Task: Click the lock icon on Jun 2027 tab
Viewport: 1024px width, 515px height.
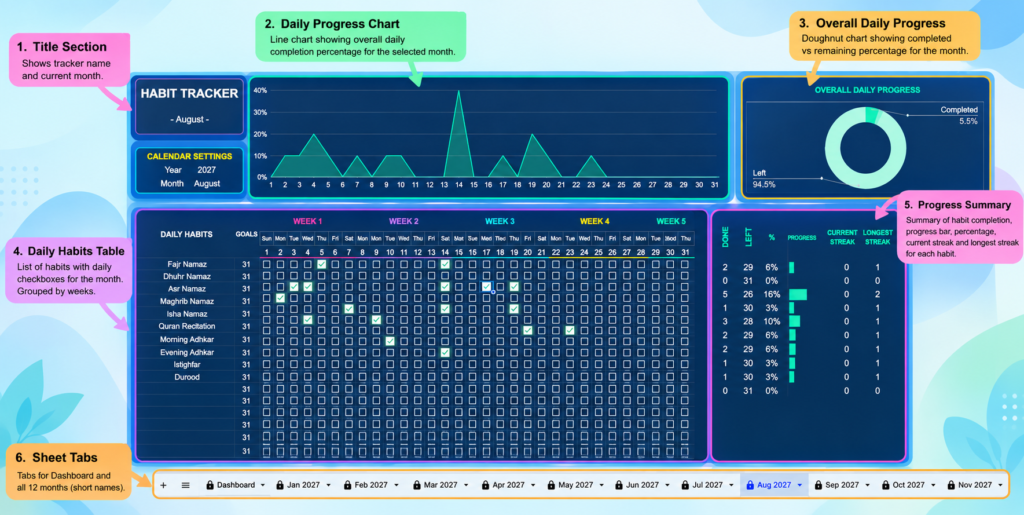Action: [x=618, y=485]
